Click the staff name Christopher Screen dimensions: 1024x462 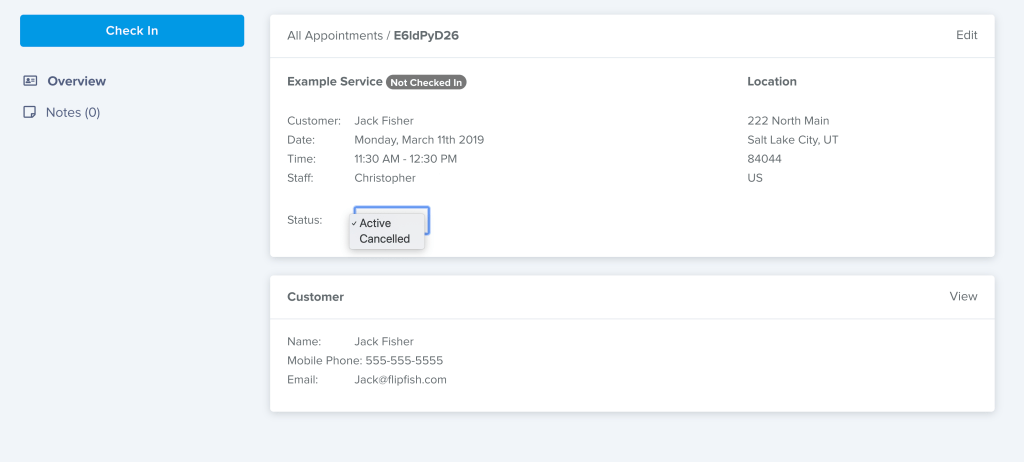[385, 178]
